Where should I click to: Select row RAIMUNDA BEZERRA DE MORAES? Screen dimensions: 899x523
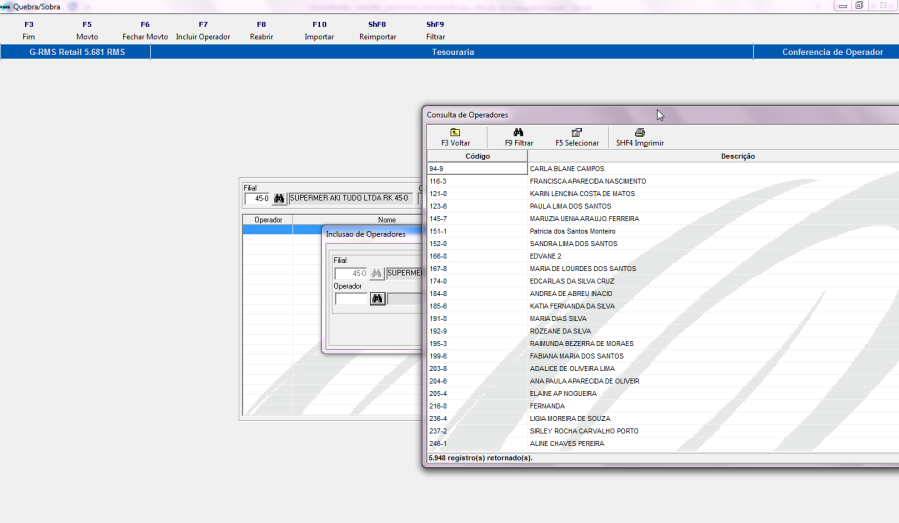[663, 344]
